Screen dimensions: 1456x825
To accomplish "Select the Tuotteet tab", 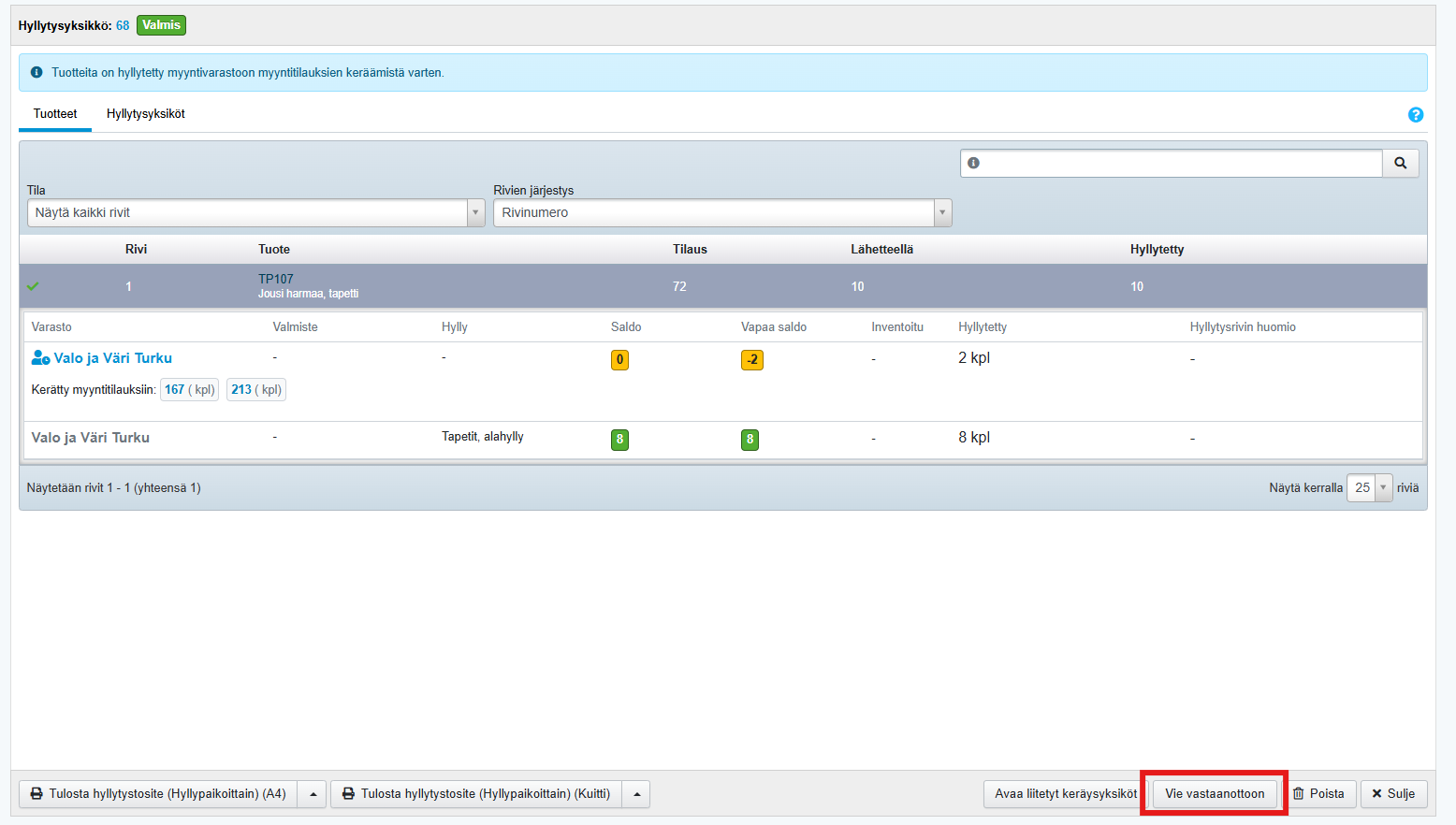I will [55, 114].
